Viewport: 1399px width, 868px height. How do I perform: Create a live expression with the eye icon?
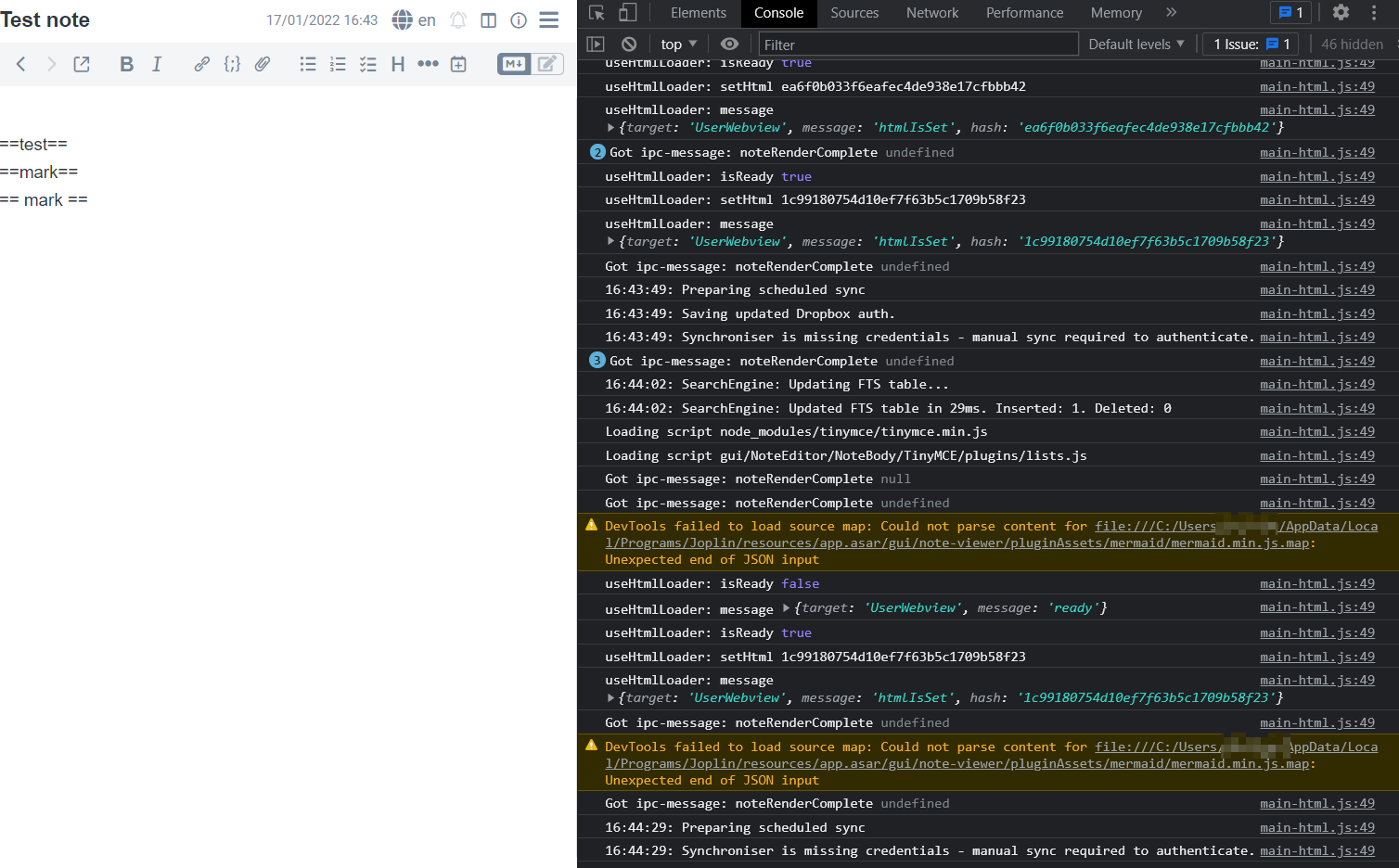tap(729, 44)
